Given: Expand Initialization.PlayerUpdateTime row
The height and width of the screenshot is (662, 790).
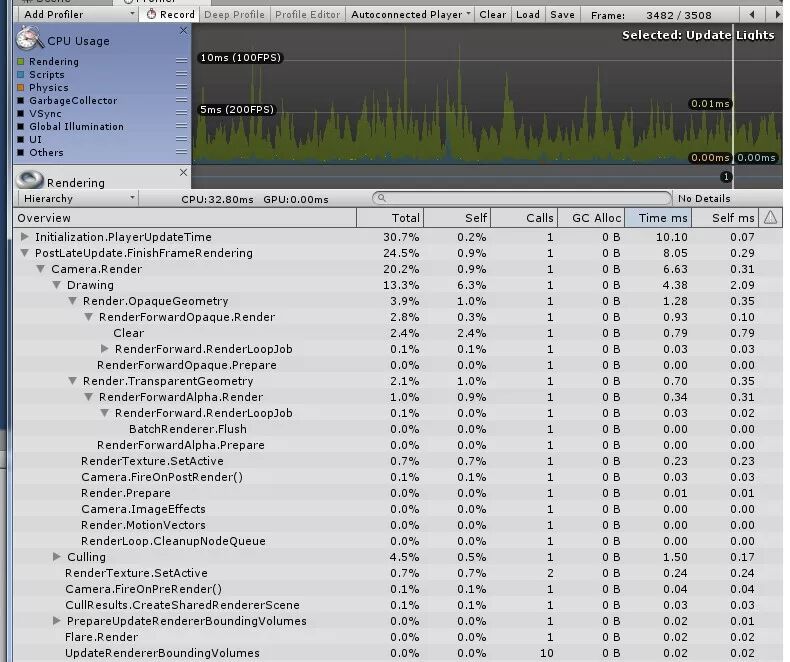Looking at the screenshot, I should [x=24, y=236].
